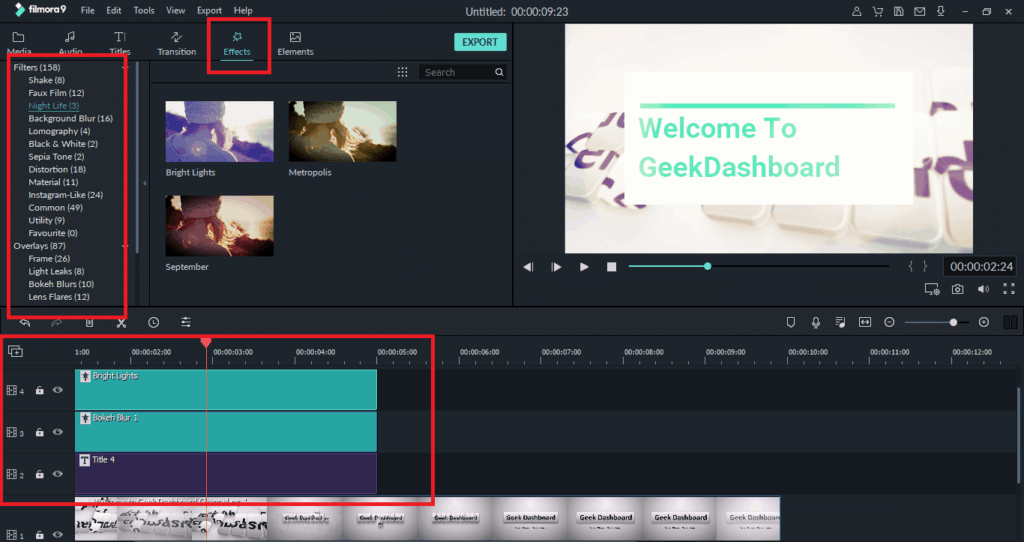Click the add marker icon

pos(791,322)
